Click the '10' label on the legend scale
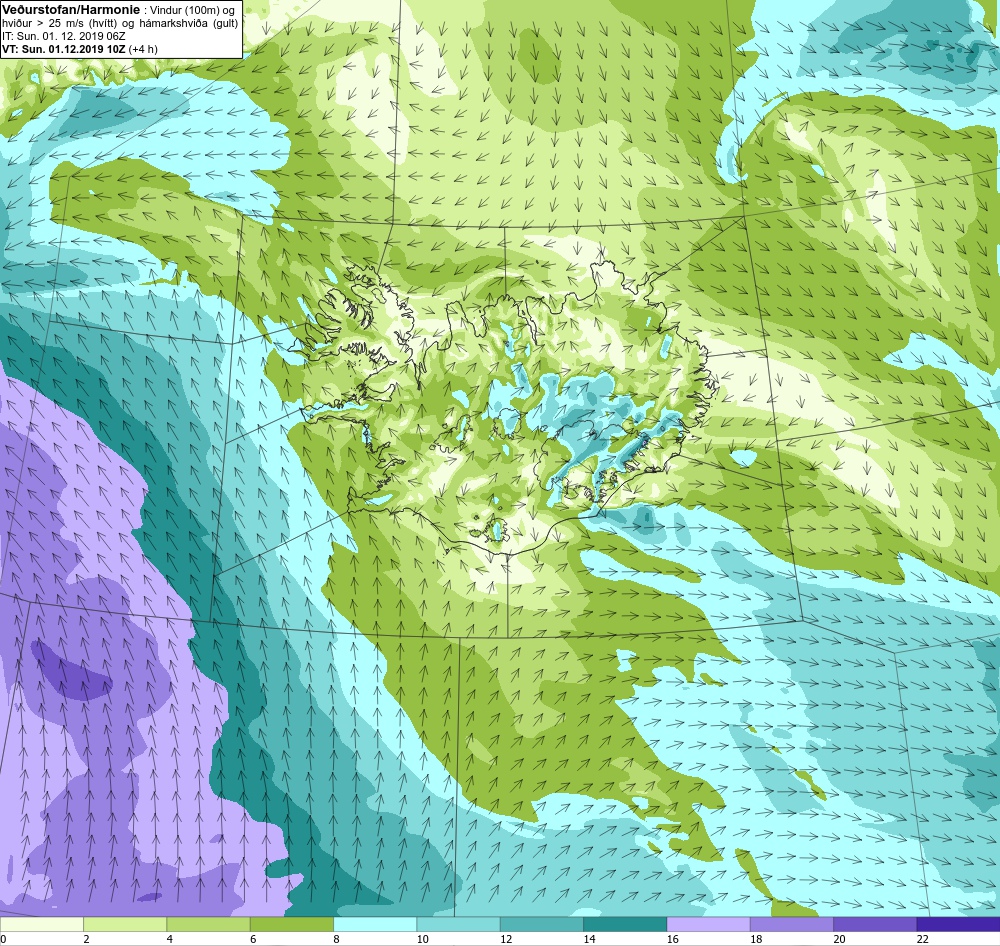 422,938
